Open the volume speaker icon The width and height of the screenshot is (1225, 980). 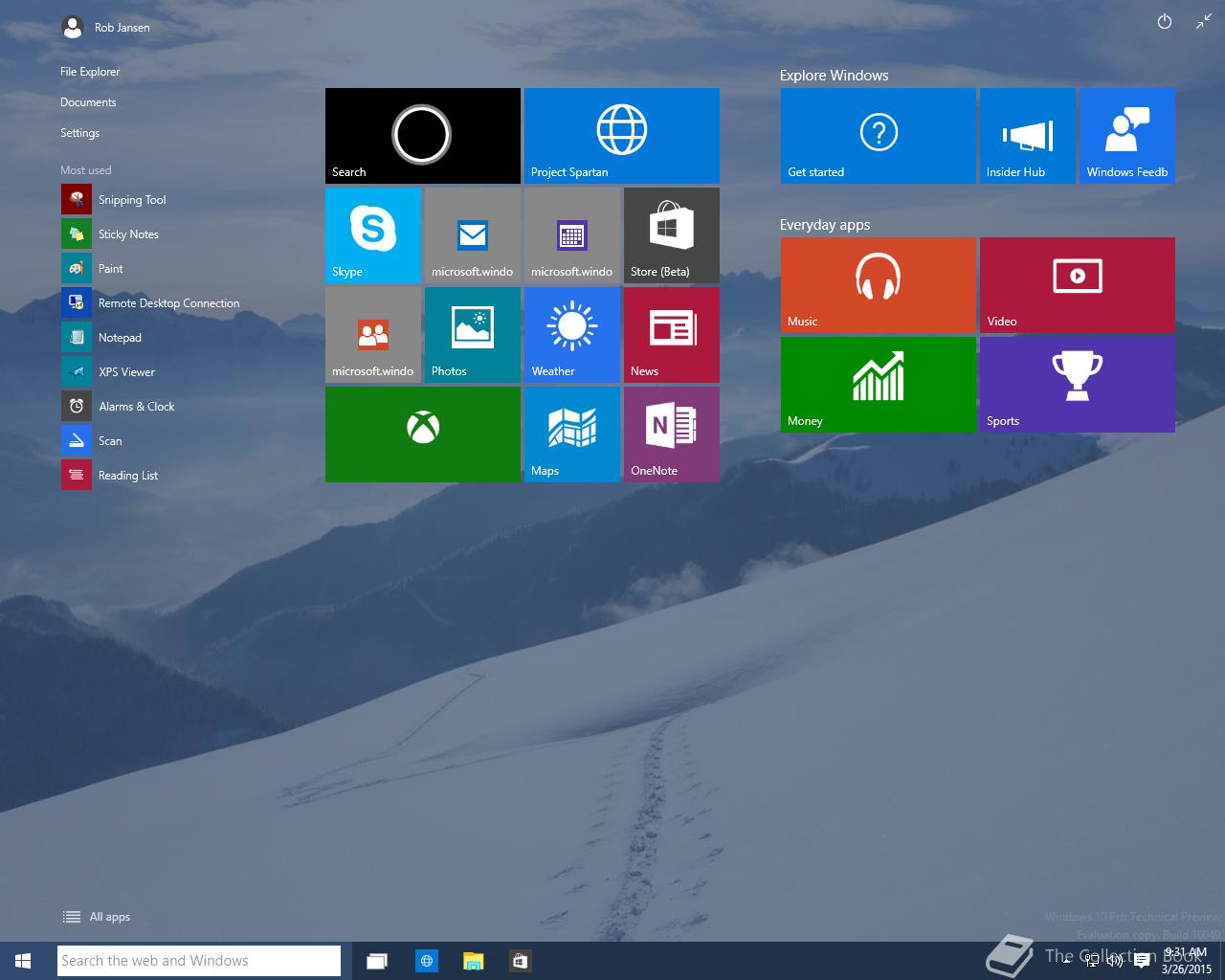(x=1115, y=961)
